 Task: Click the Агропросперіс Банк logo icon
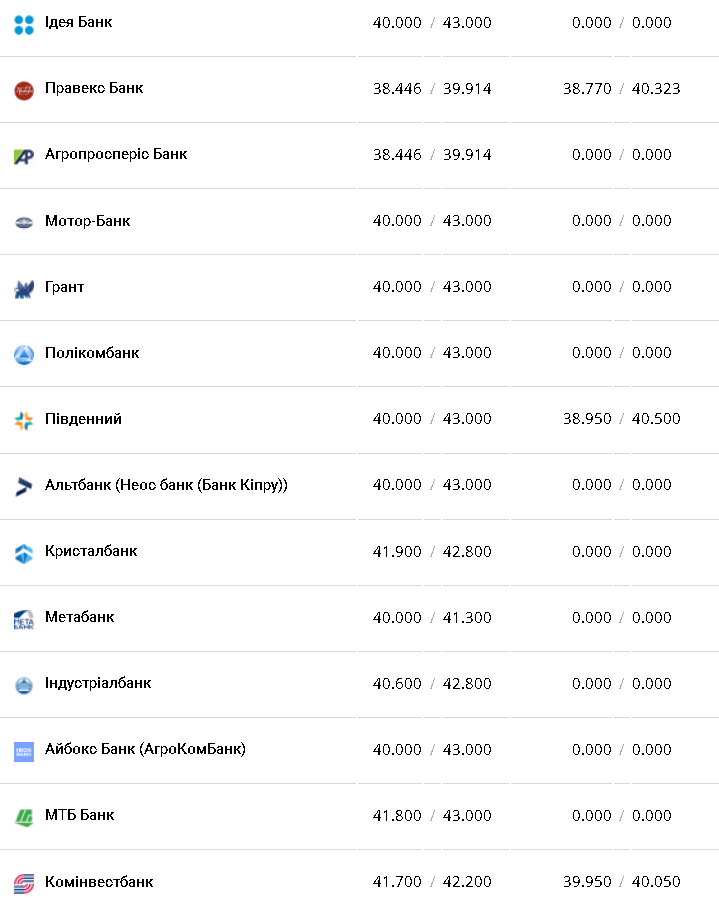point(24,156)
